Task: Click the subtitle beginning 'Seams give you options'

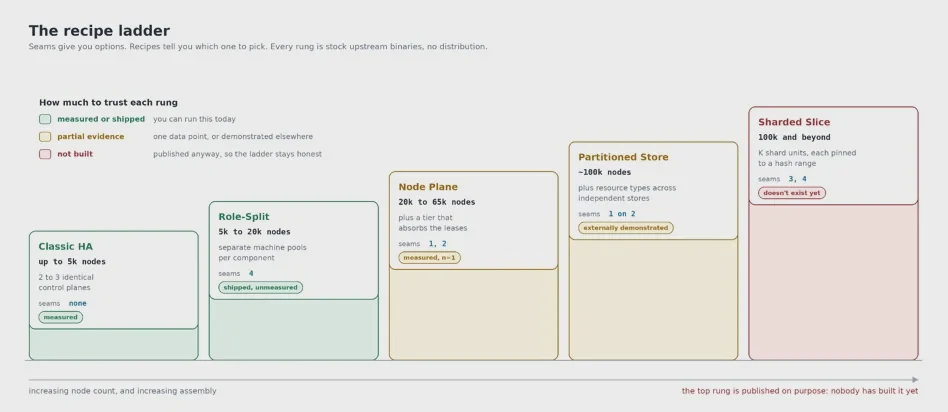Action: click(x=258, y=47)
